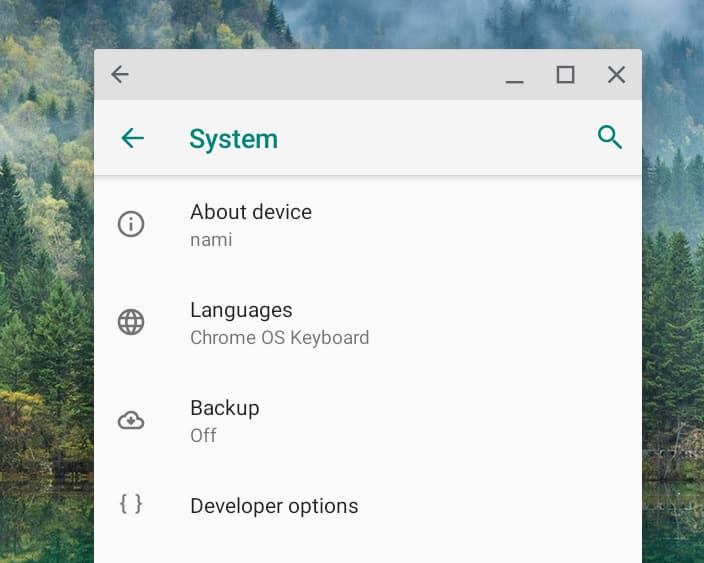Click the gray window back arrow in title bar

(x=120, y=74)
